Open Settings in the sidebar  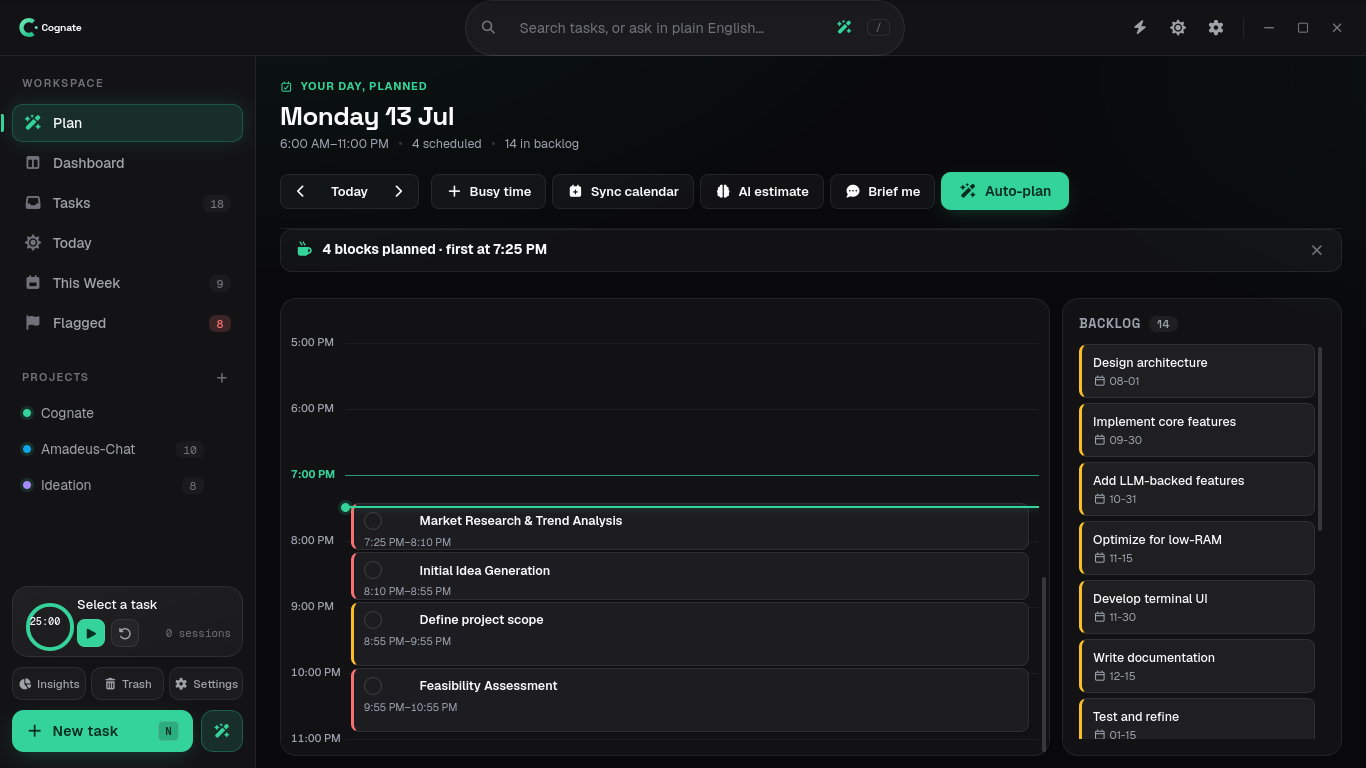(206, 684)
